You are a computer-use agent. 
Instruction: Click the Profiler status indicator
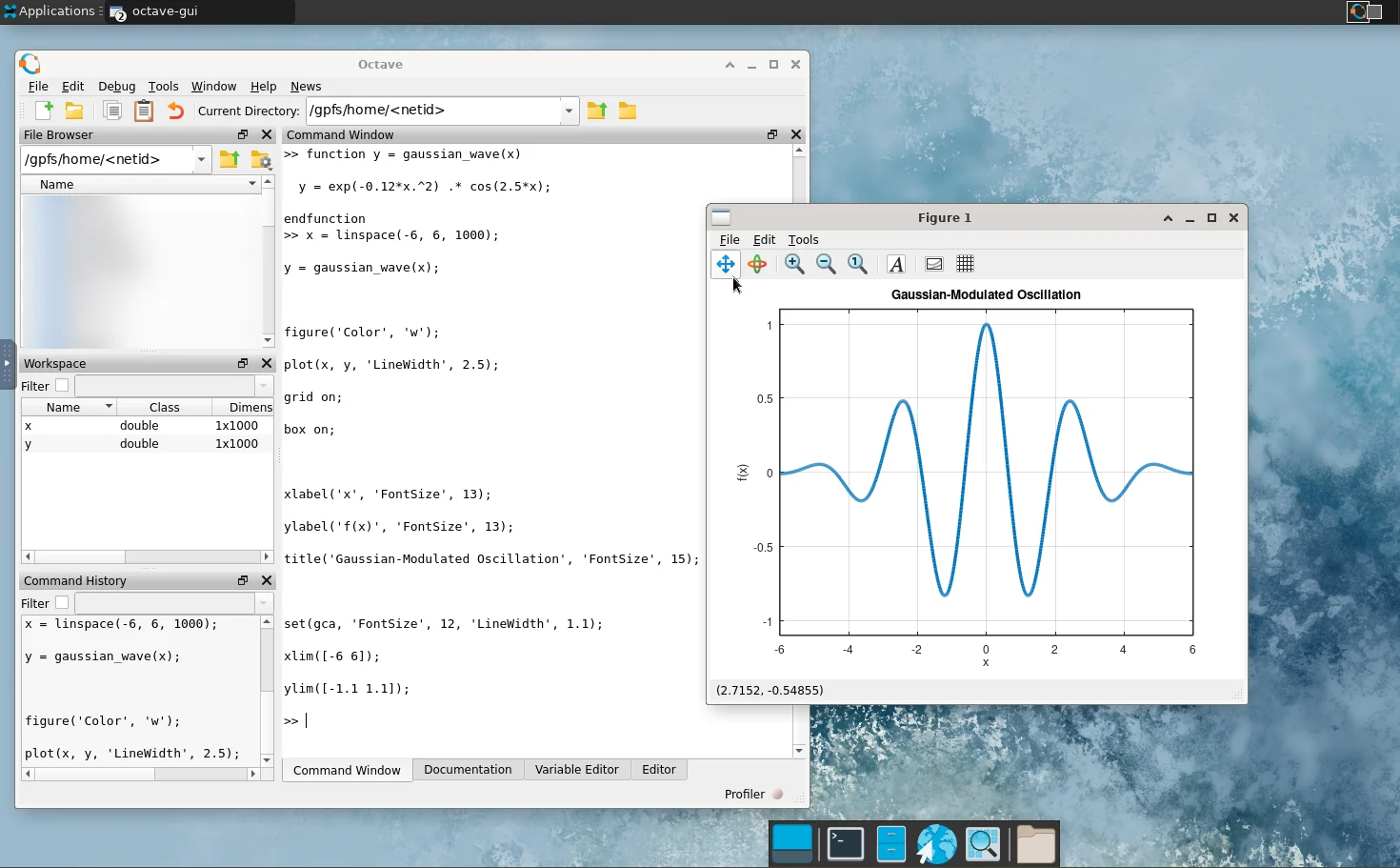tap(777, 794)
